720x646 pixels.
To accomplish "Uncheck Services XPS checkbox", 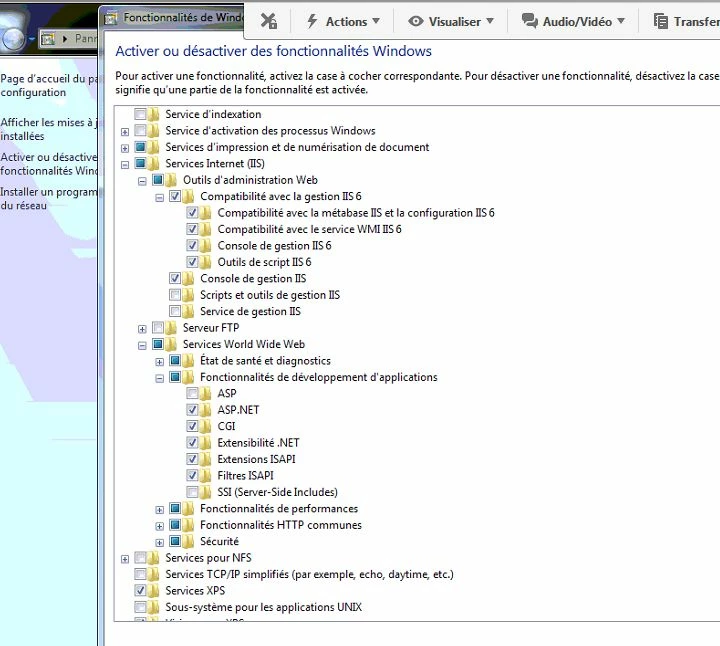I will pyautogui.click(x=140, y=590).
